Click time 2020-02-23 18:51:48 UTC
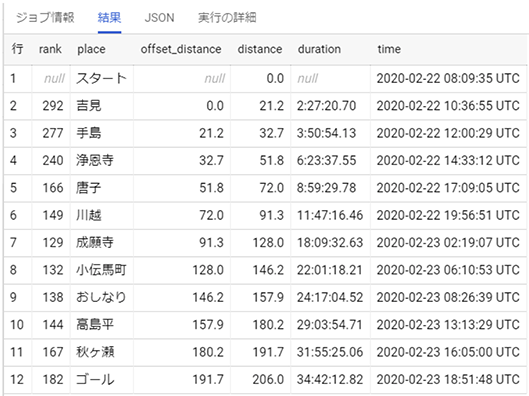Viewport: 529px width, 396px height. 448,379
